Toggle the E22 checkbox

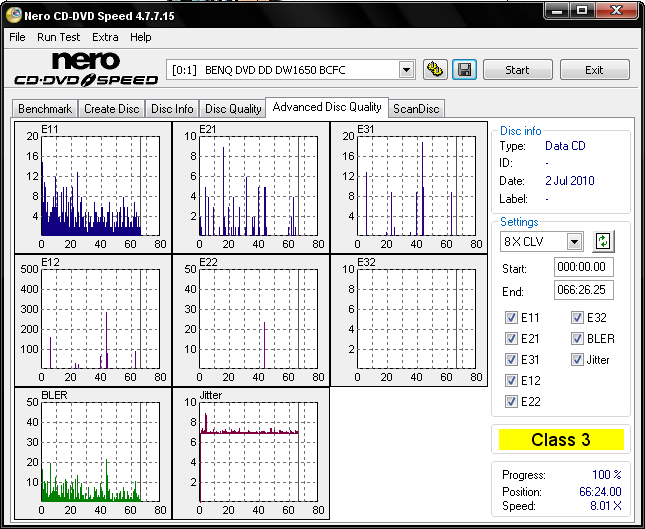(x=511, y=401)
